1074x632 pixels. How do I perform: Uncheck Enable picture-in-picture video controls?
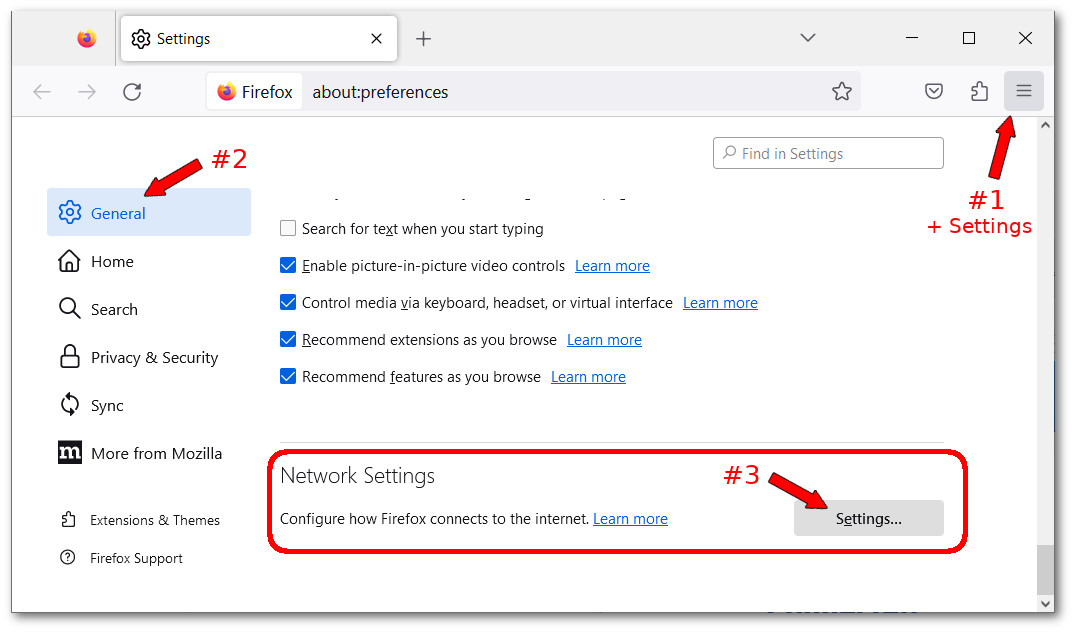288,266
